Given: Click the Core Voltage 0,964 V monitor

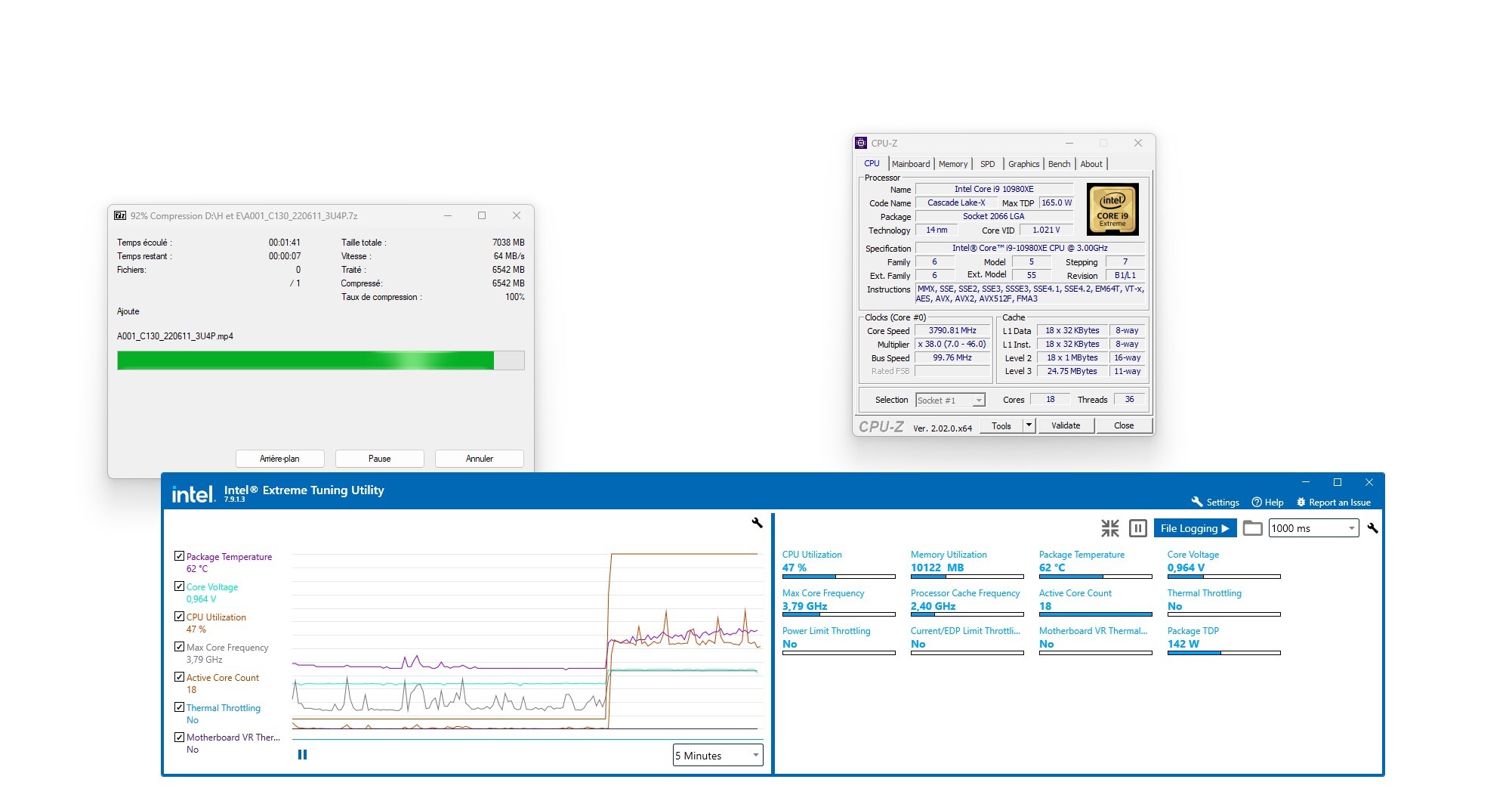Looking at the screenshot, I should [1223, 566].
